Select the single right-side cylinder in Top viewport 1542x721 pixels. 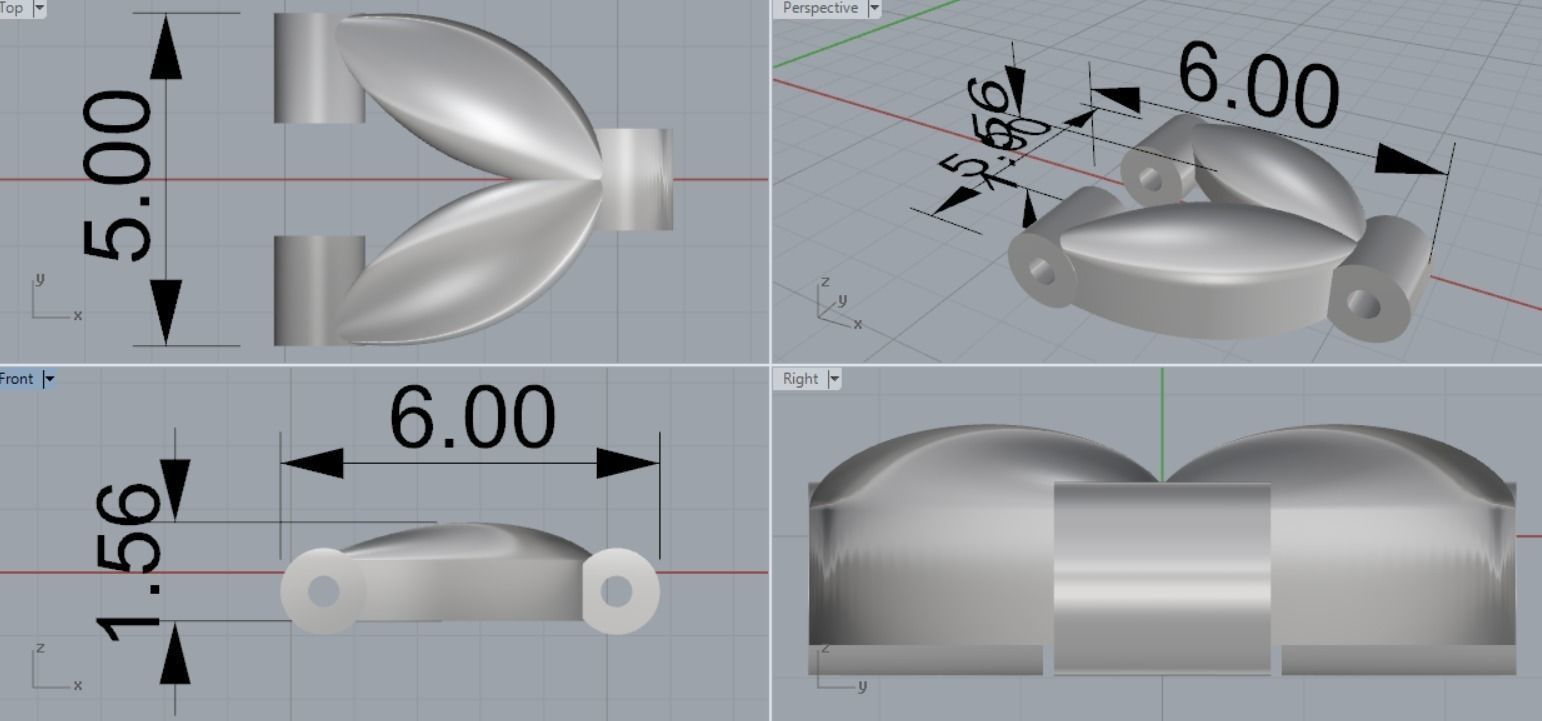pos(638,179)
